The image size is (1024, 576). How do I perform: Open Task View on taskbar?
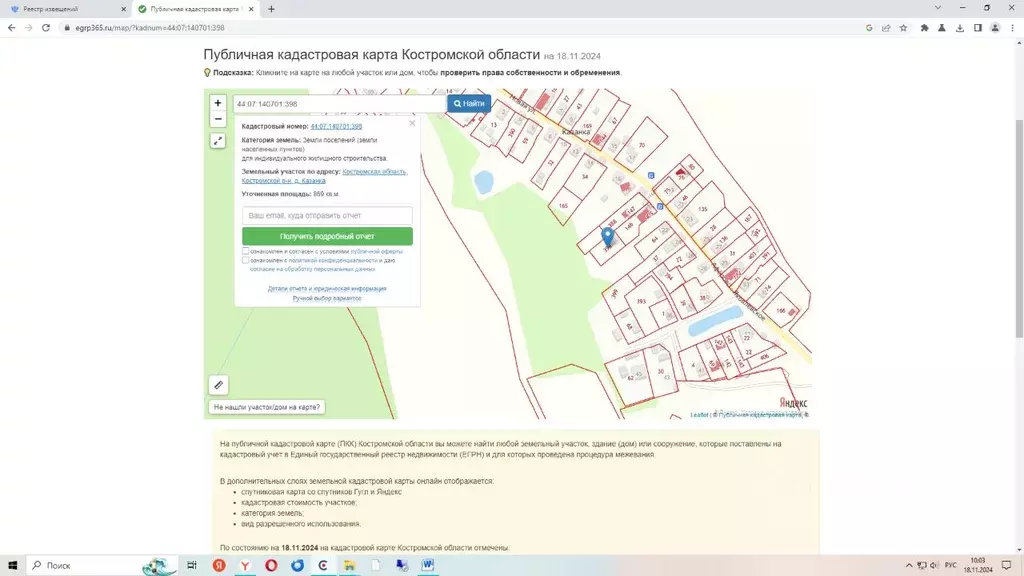click(x=191, y=565)
